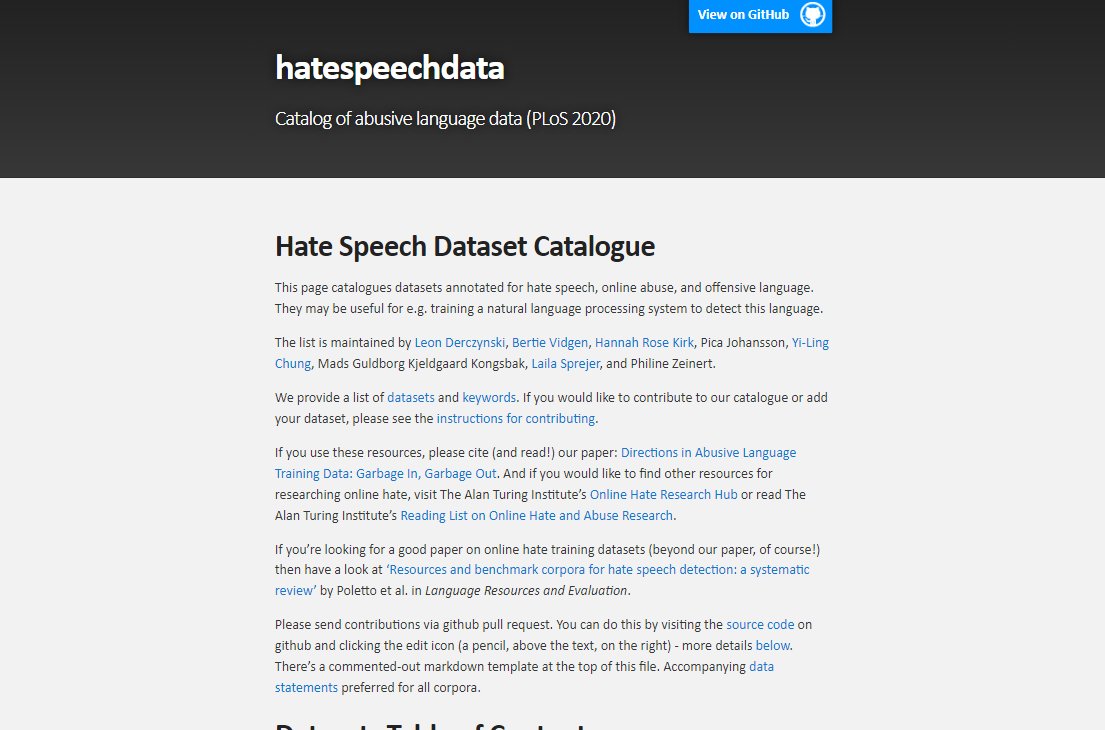Open the Resources and benchmark corpora review link
This screenshot has width=1105, height=730.
[598, 569]
